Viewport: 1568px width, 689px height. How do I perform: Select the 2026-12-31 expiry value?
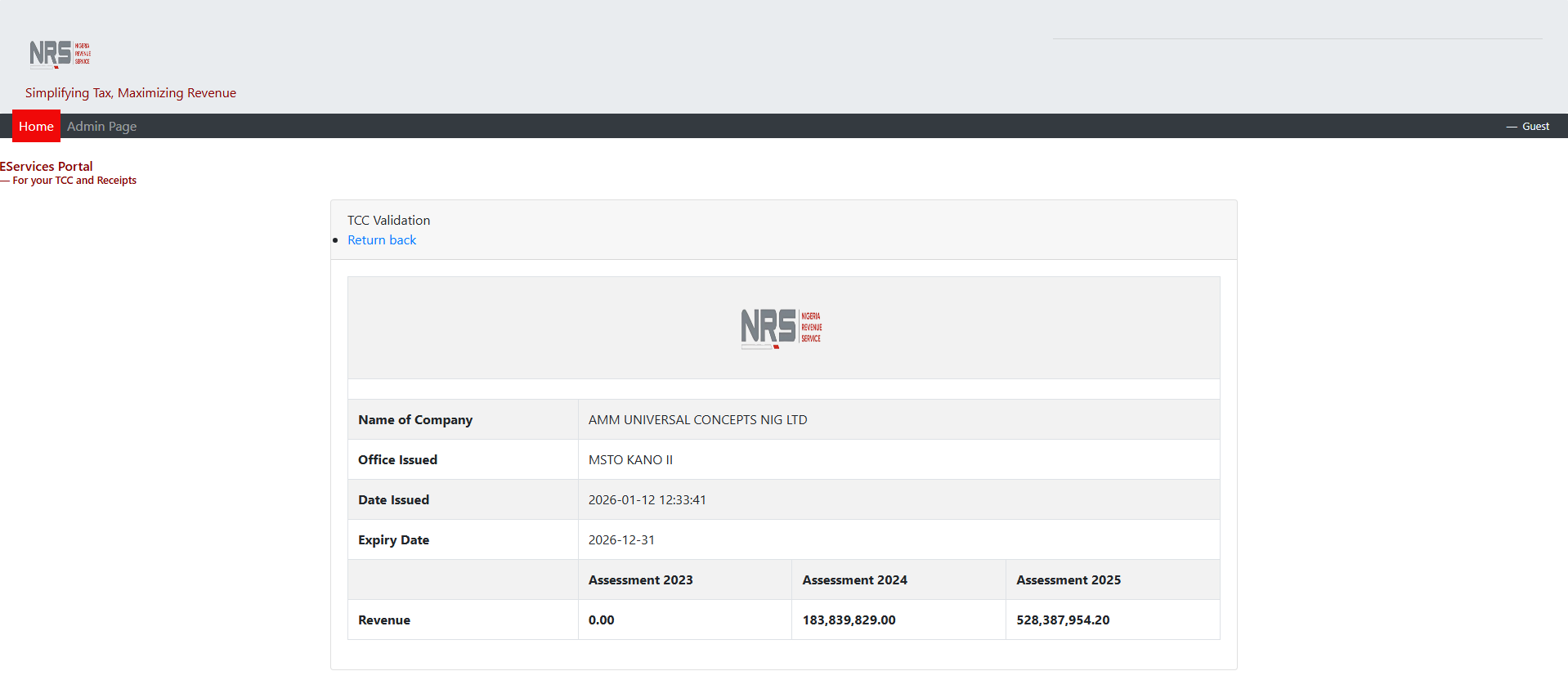click(x=621, y=540)
